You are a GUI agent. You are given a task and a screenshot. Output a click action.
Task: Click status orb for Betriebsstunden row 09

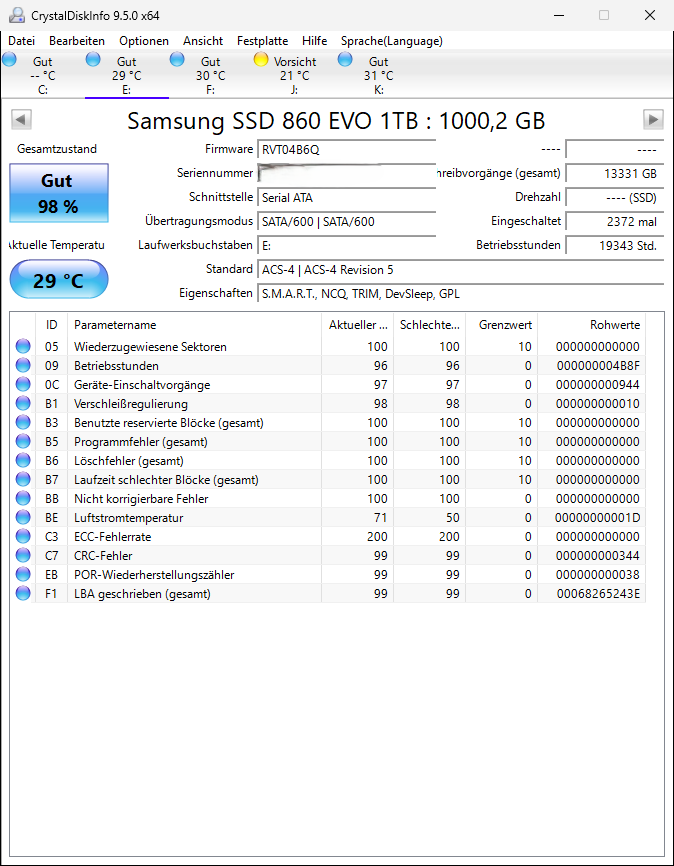pyautogui.click(x=23, y=366)
